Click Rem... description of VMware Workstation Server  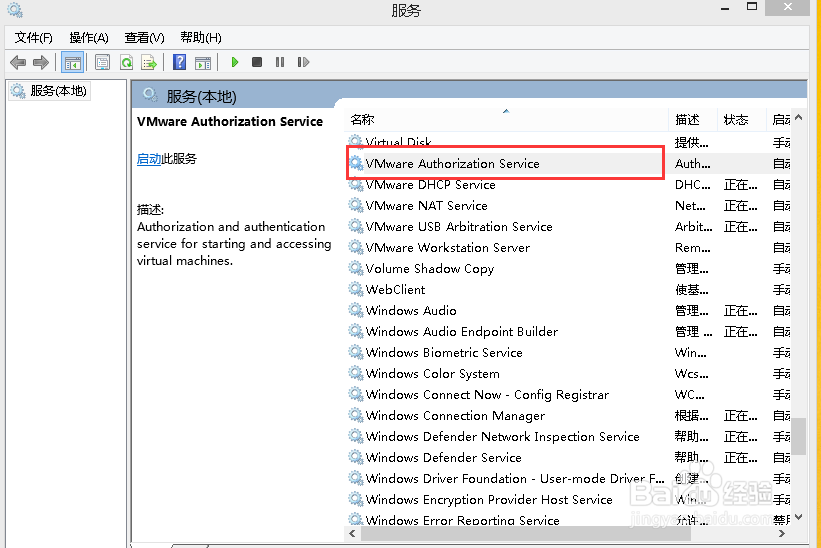692,248
